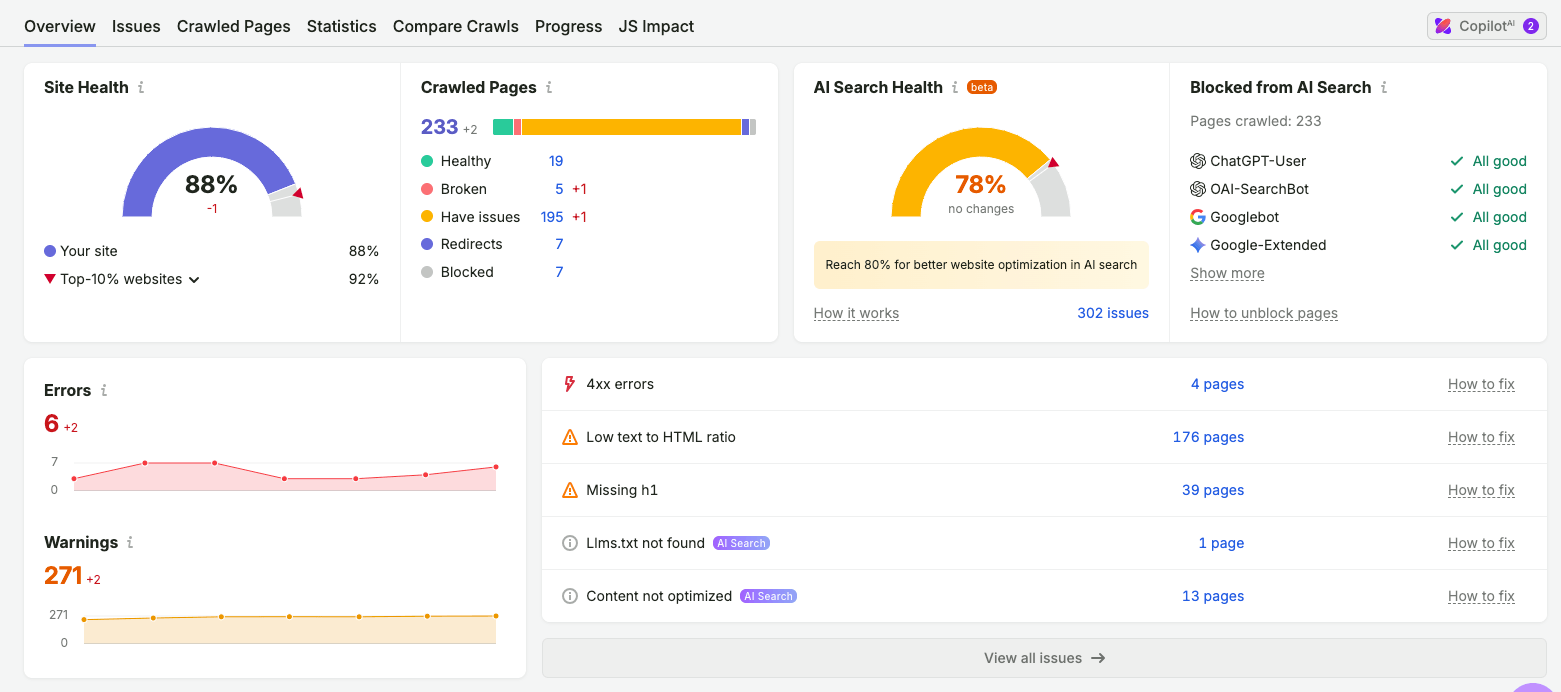This screenshot has width=1561, height=692.
Task: Click the Blocked pages count 7
Action: click(559, 272)
